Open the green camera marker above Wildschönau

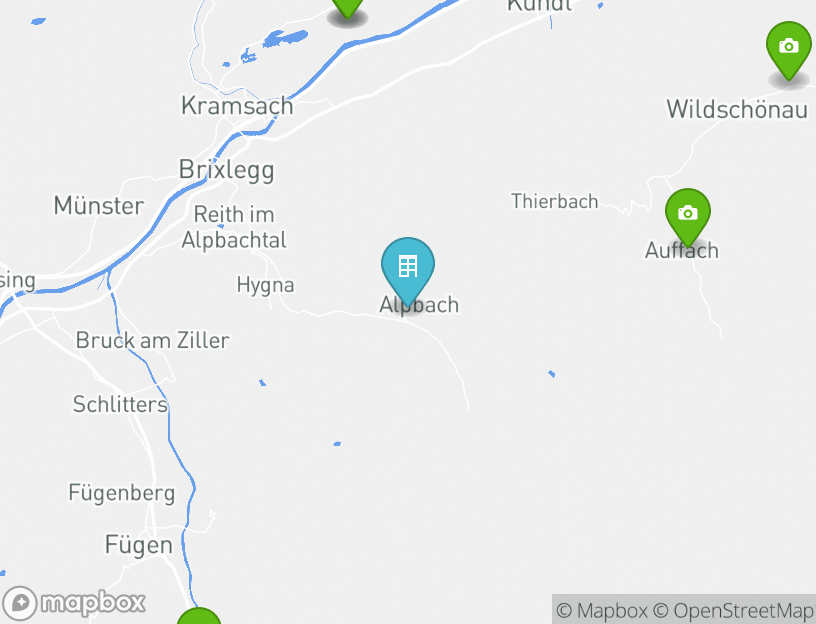click(788, 49)
